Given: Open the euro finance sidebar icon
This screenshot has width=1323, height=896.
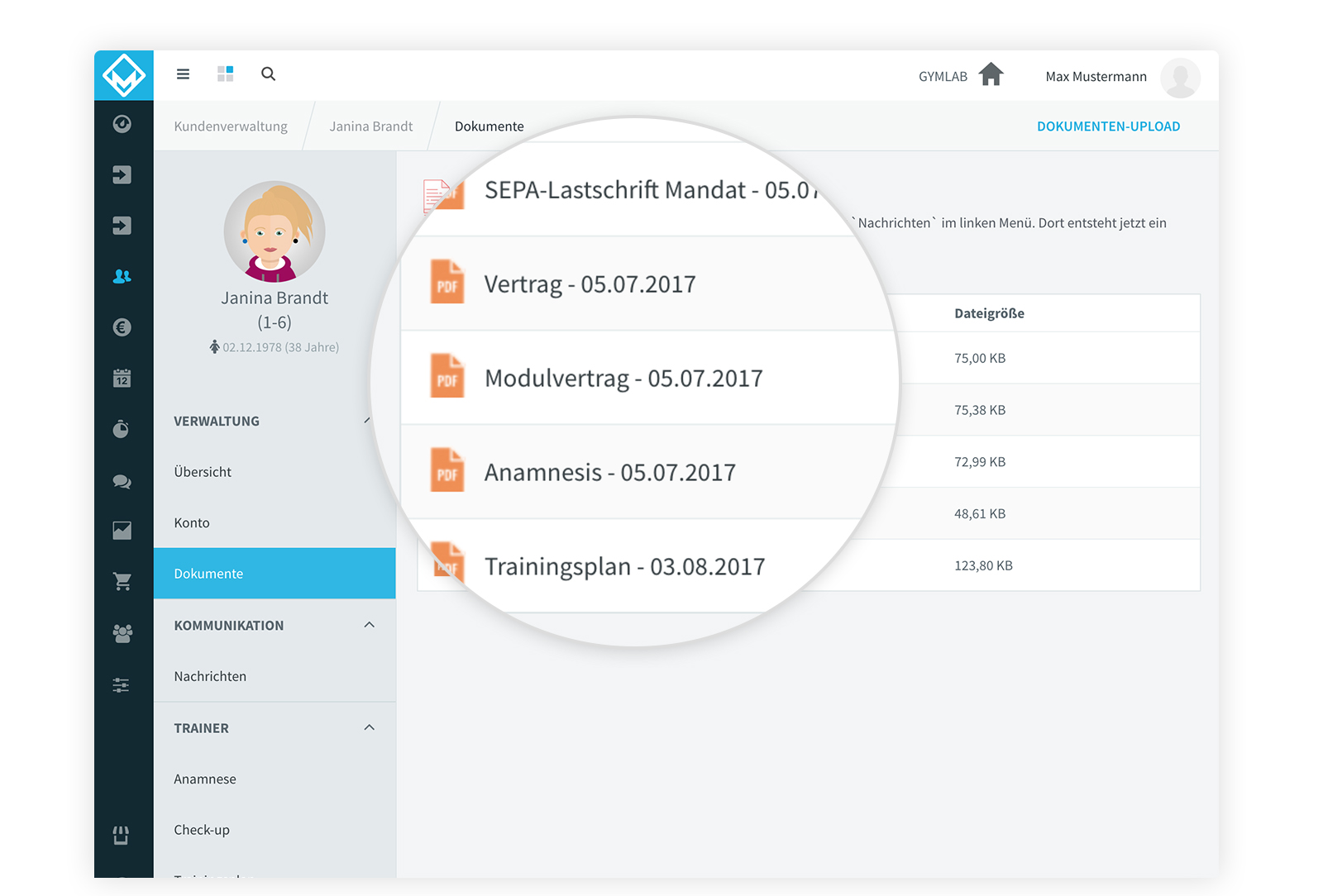Looking at the screenshot, I should click(x=122, y=327).
